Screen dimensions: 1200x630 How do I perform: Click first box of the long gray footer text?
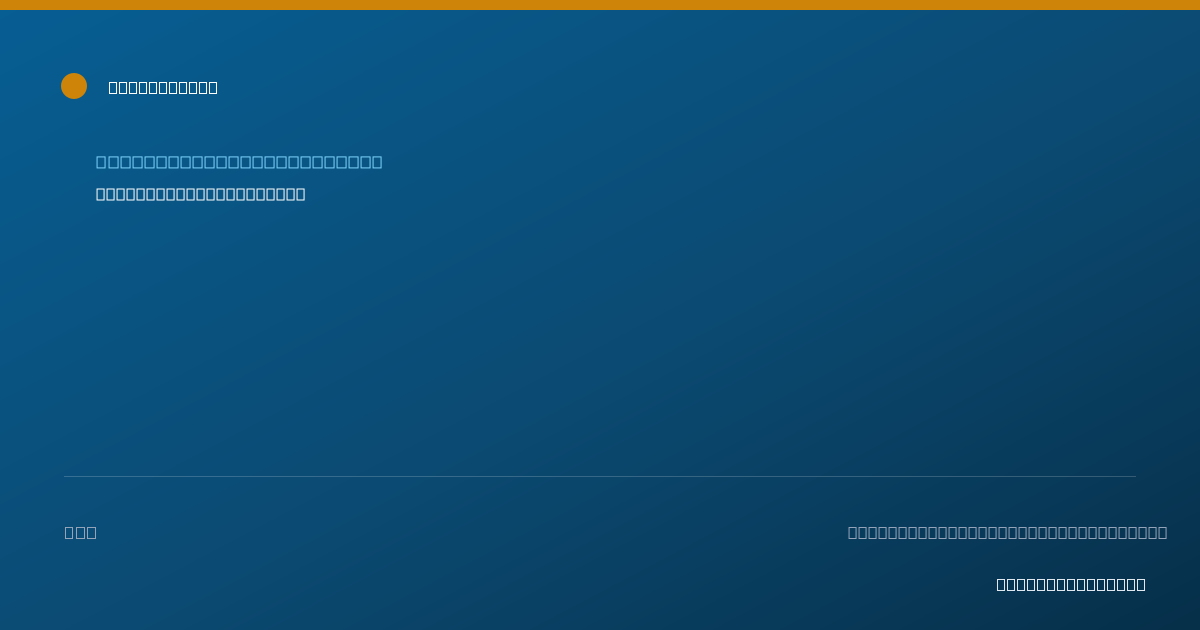853,533
